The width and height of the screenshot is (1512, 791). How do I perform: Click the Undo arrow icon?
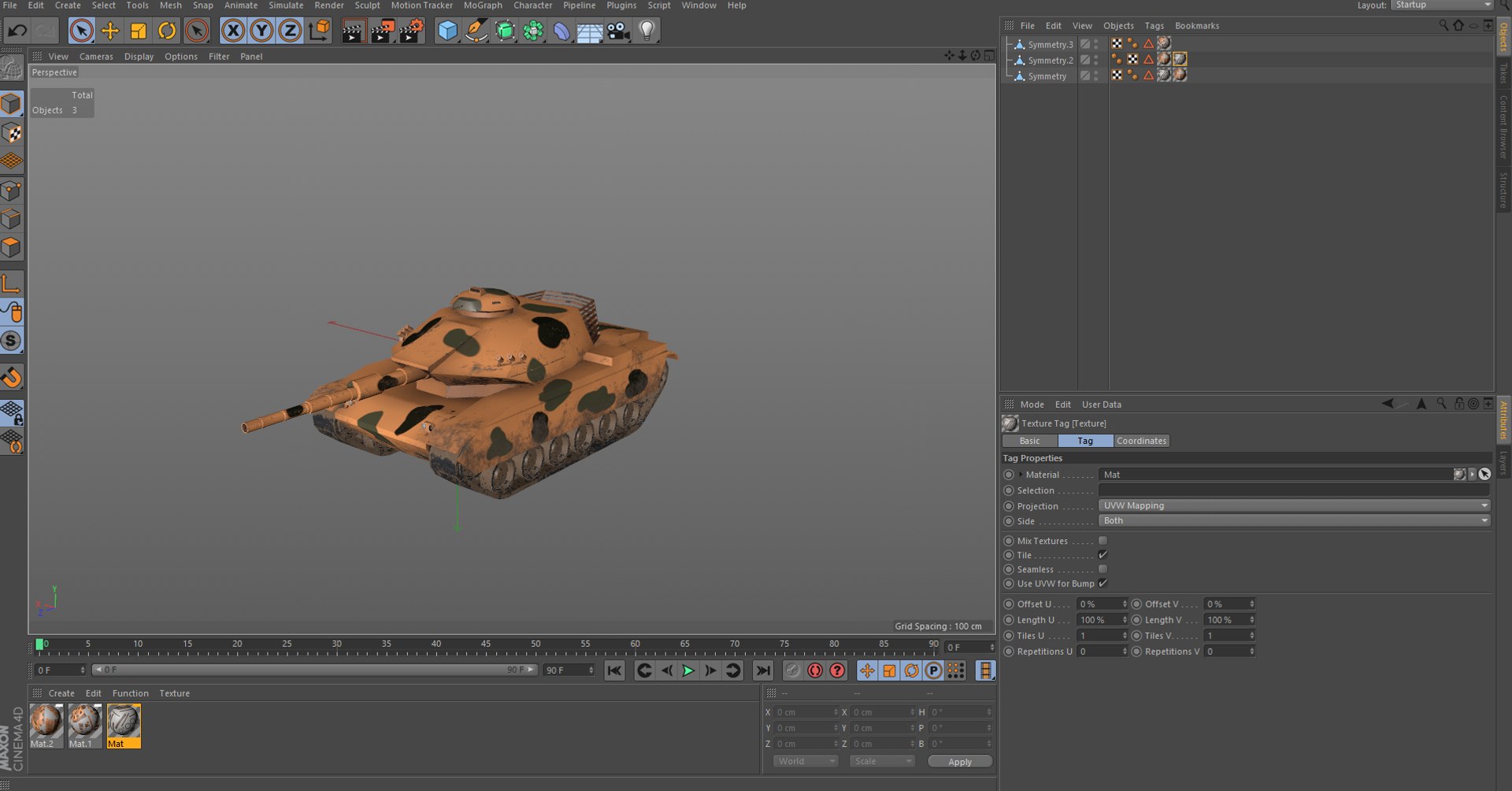tap(17, 31)
